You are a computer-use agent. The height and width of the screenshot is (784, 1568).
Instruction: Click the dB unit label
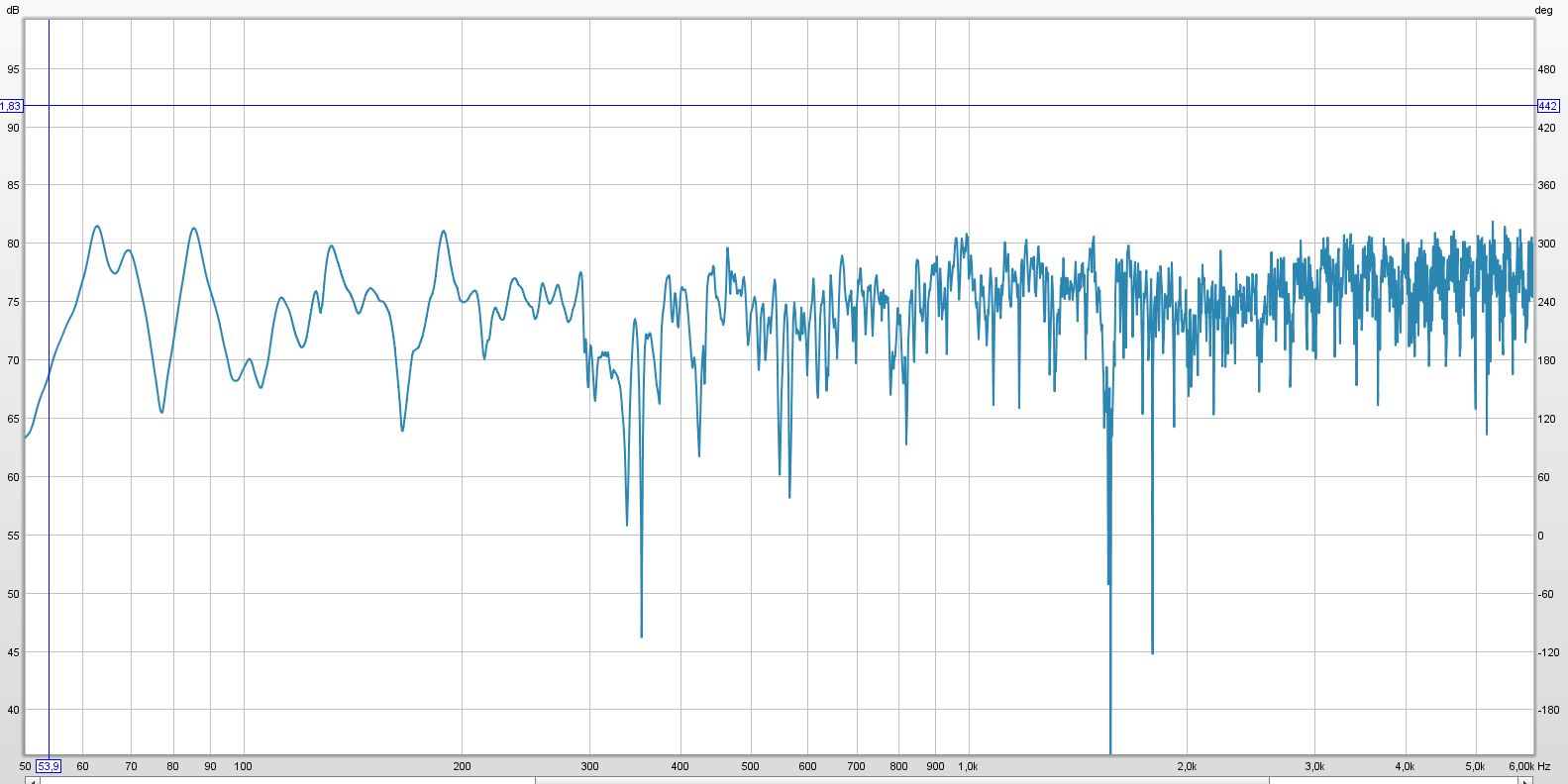pos(12,10)
